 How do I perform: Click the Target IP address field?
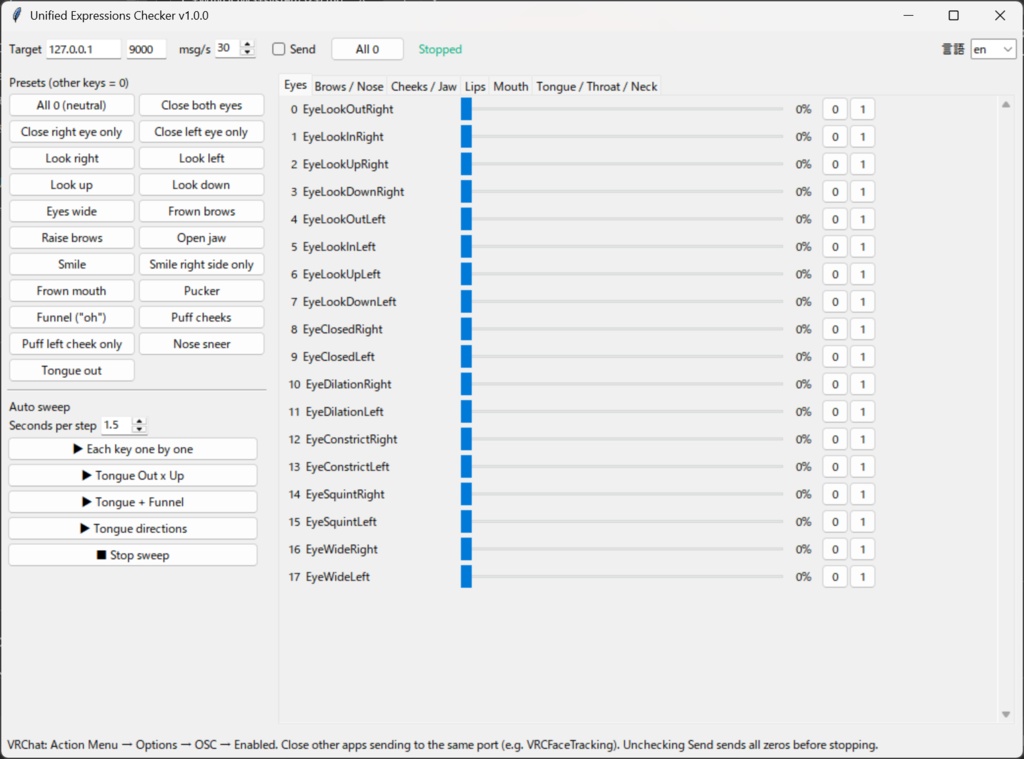click(84, 49)
